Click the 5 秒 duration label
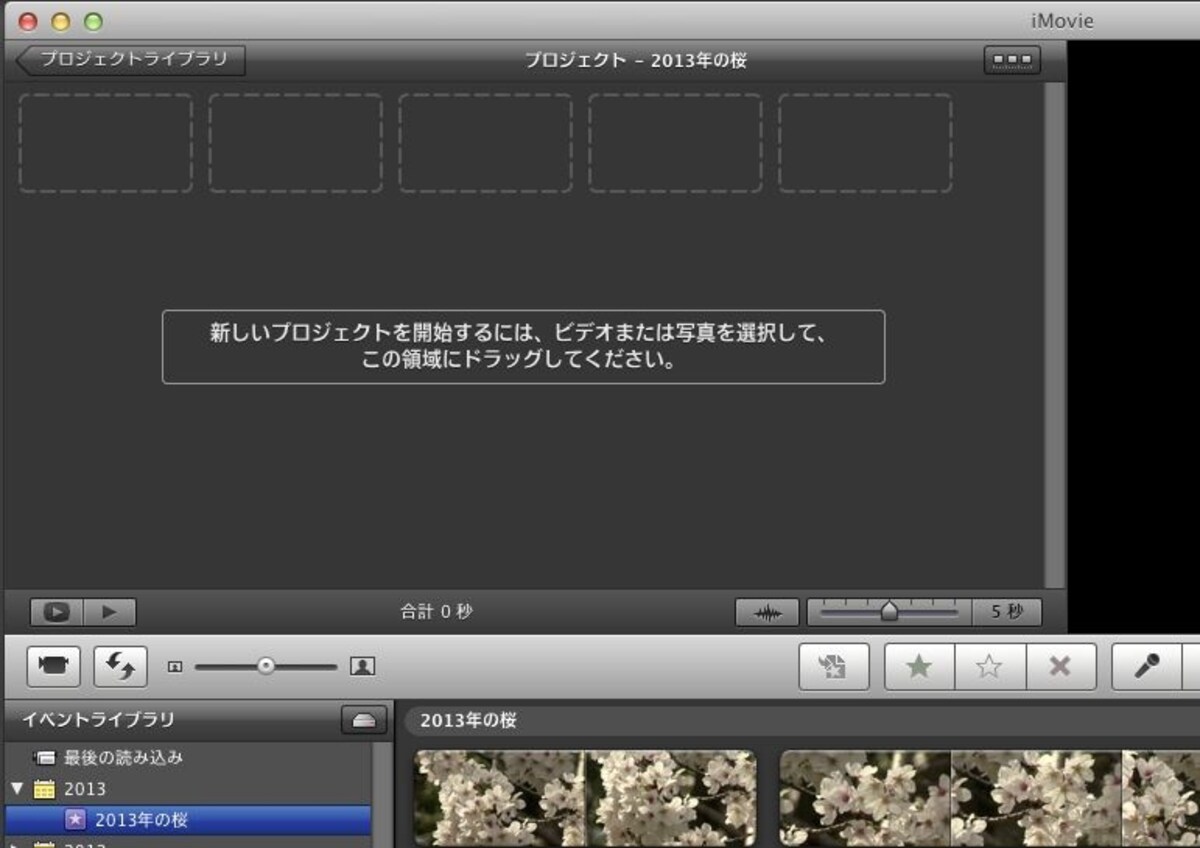Viewport: 1200px width, 848px height. [x=1007, y=612]
